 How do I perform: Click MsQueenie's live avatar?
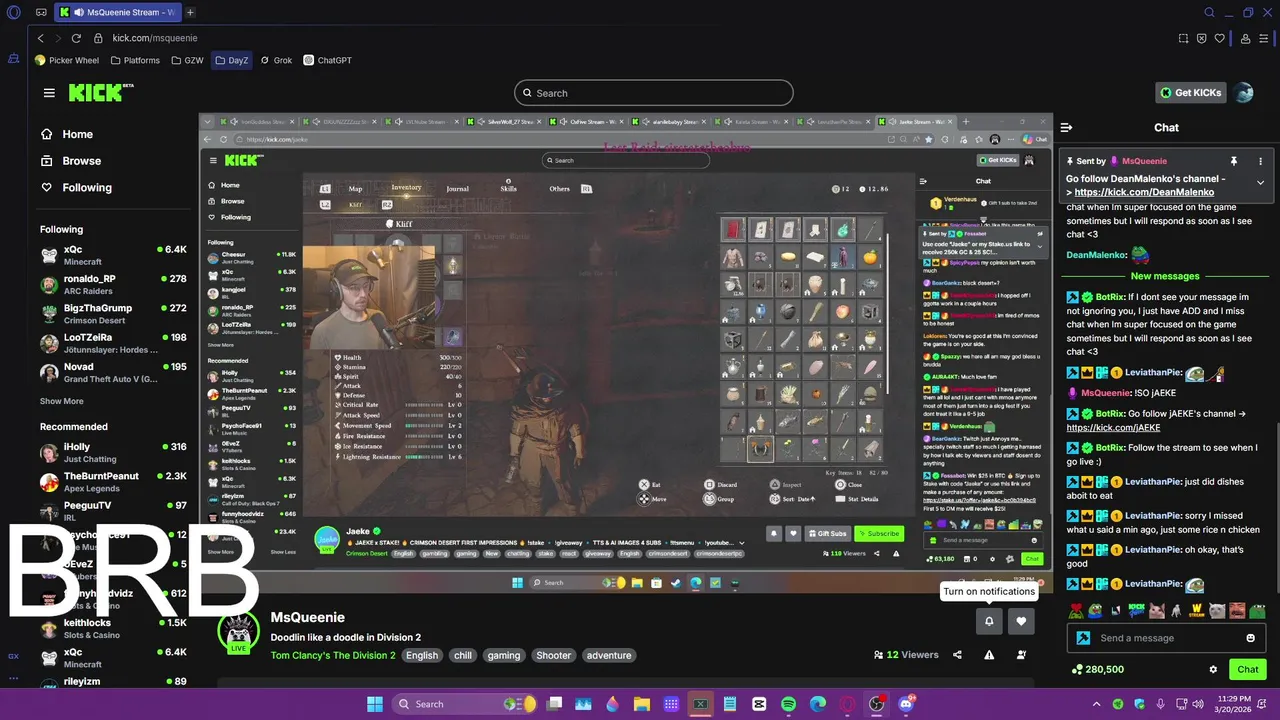[238, 633]
